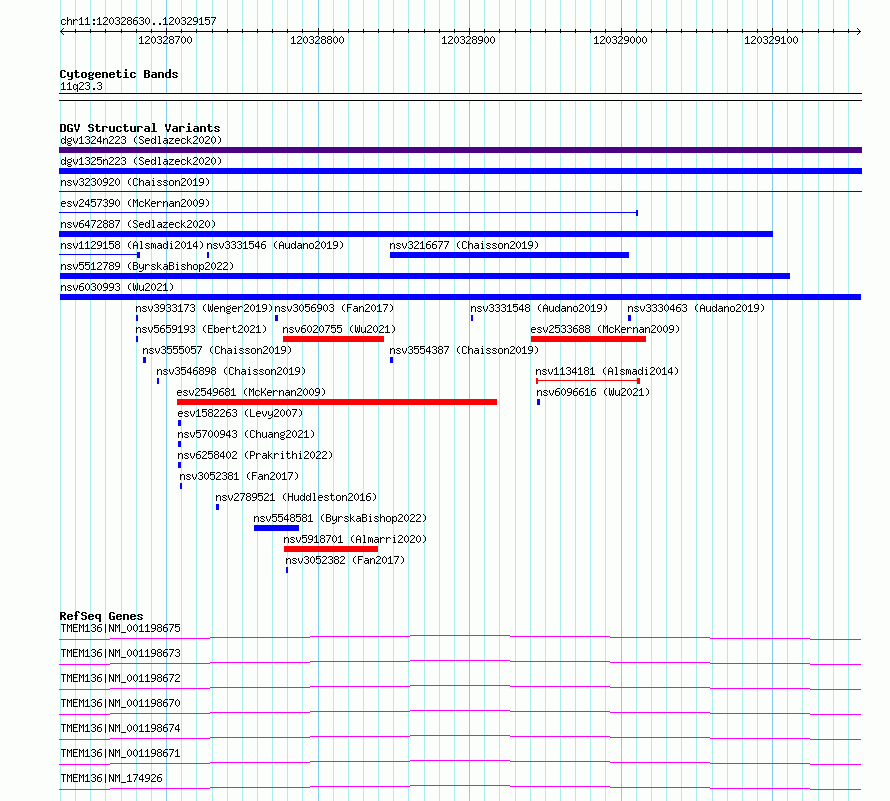Click nsv1129158 (Alsmadi2014) label
The image size is (890, 801).
pyautogui.click(x=132, y=245)
